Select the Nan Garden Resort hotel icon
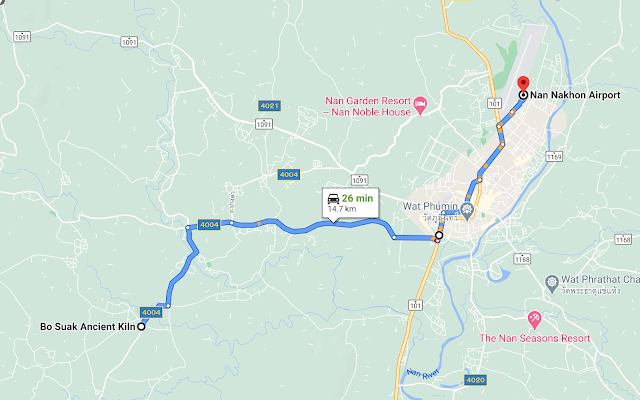This screenshot has height=400, width=640. point(420,106)
